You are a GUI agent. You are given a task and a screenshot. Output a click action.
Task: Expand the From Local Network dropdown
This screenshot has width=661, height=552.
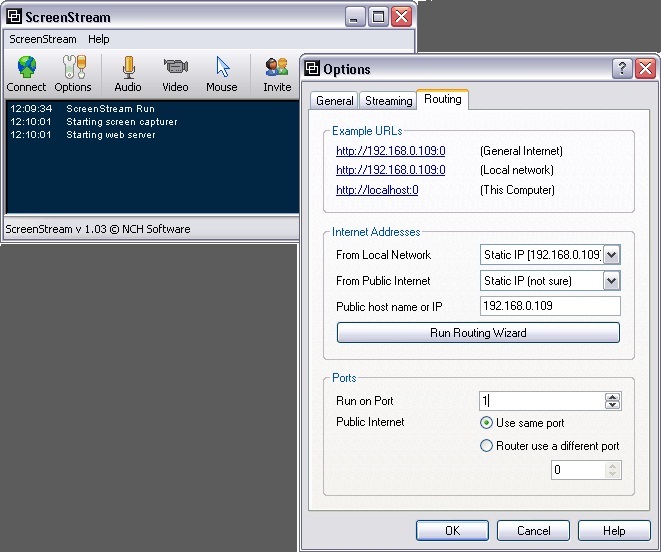(x=611, y=255)
